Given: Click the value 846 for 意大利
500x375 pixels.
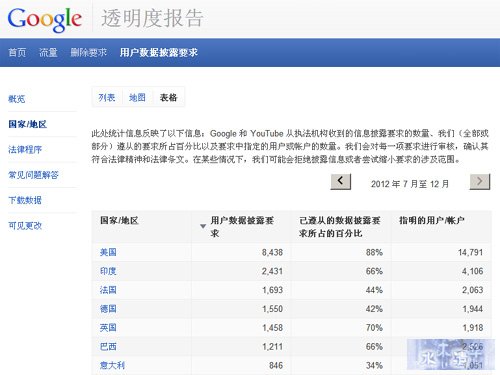Looking at the screenshot, I should coord(276,365).
